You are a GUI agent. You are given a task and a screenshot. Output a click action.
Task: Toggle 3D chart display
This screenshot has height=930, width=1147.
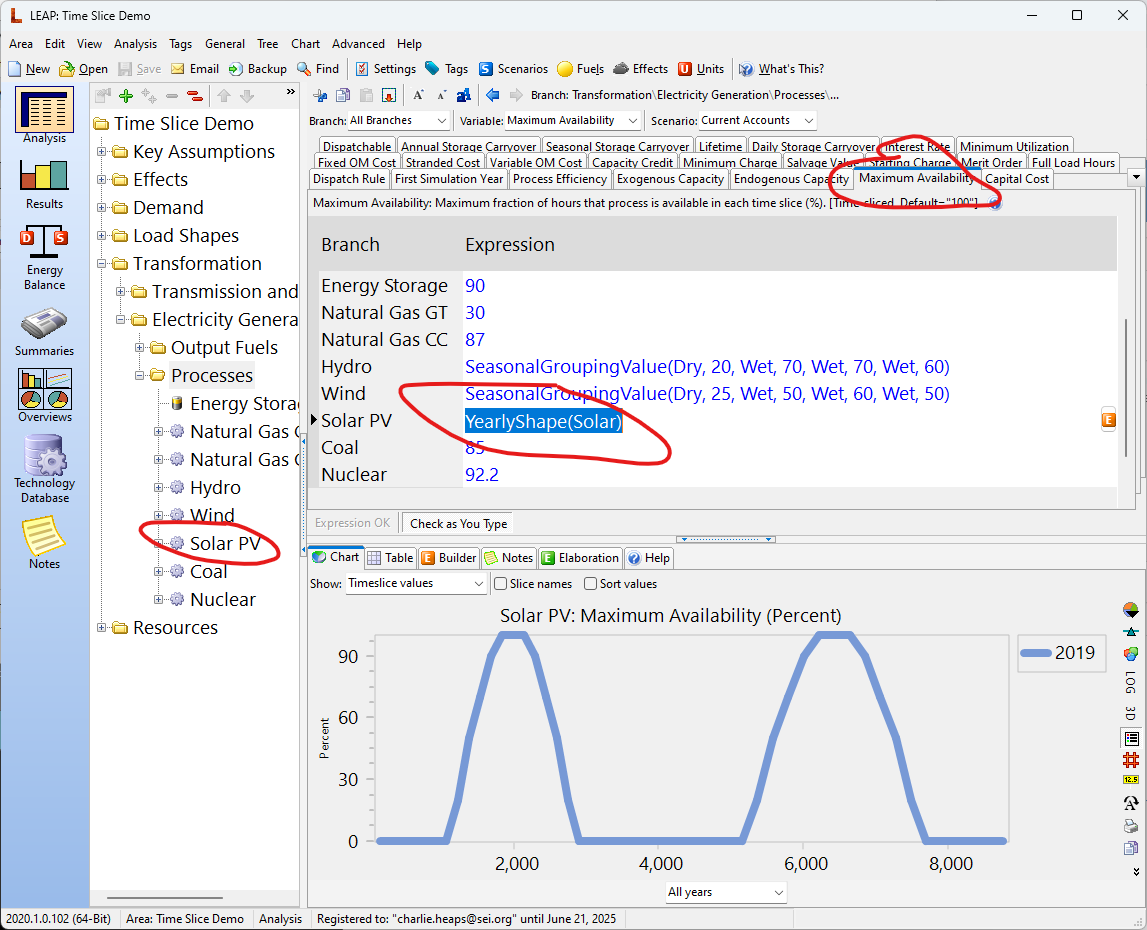pos(1131,713)
